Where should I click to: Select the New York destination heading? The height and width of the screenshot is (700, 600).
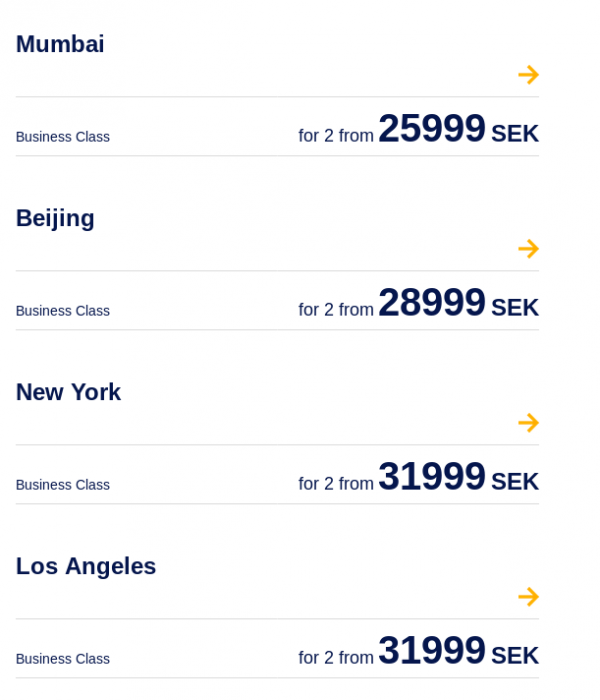[68, 392]
